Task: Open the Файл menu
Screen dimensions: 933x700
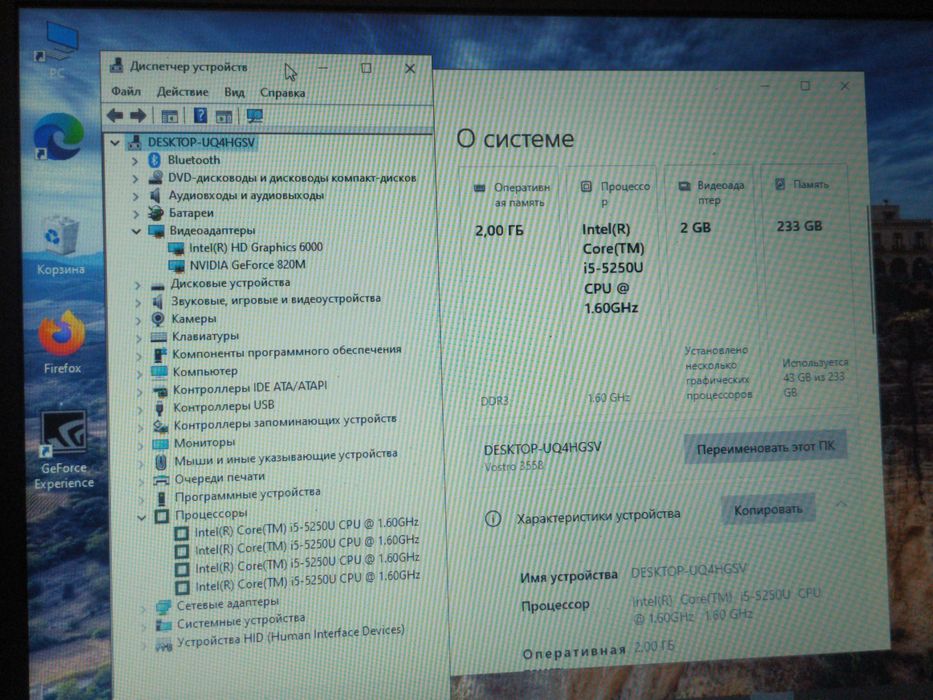Action: [126, 92]
